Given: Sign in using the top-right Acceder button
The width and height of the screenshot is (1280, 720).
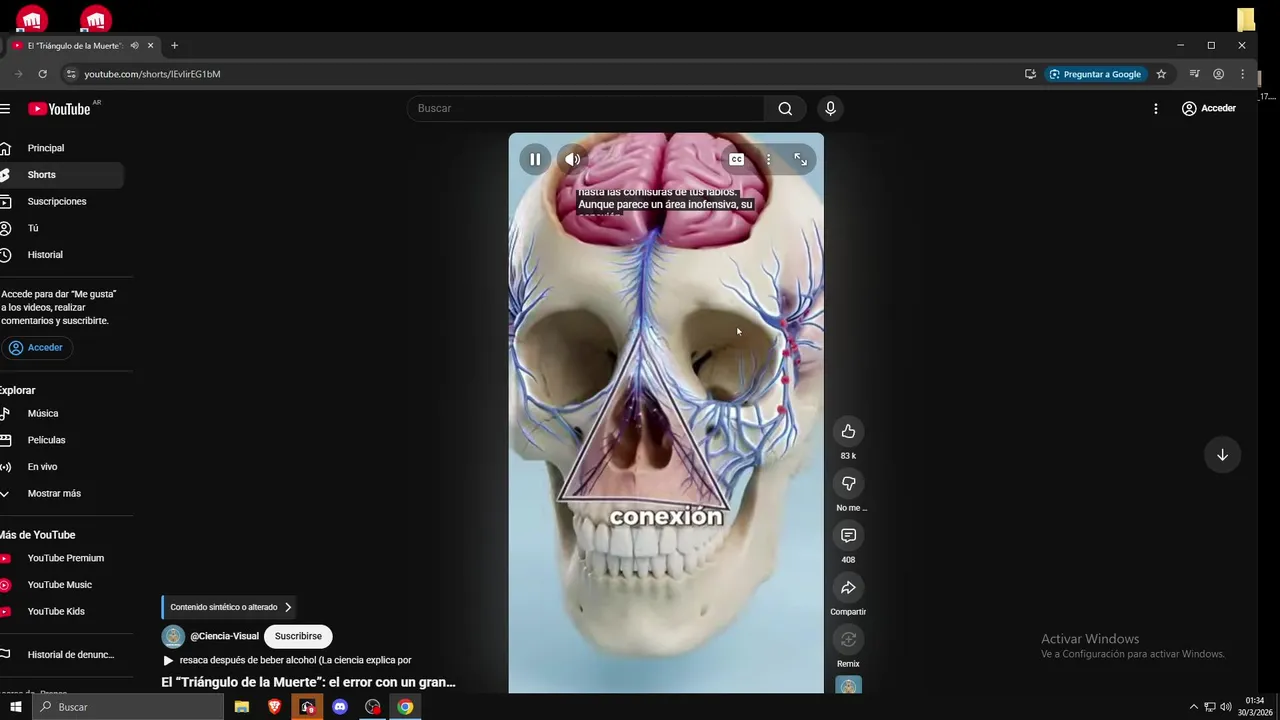Looking at the screenshot, I should point(1209,108).
